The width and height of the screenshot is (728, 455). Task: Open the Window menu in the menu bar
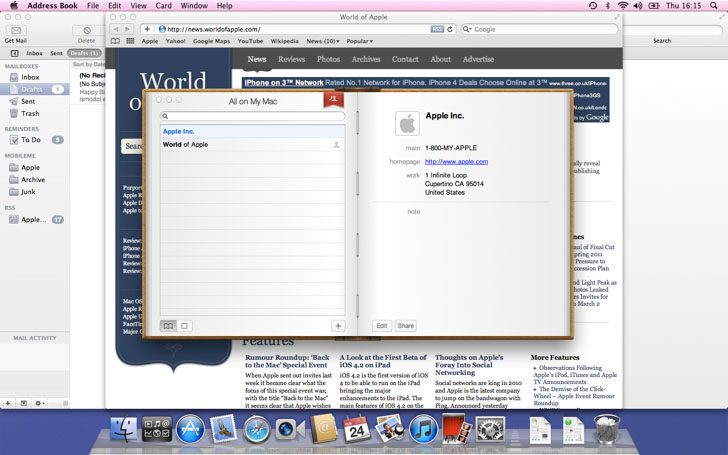point(194,6)
